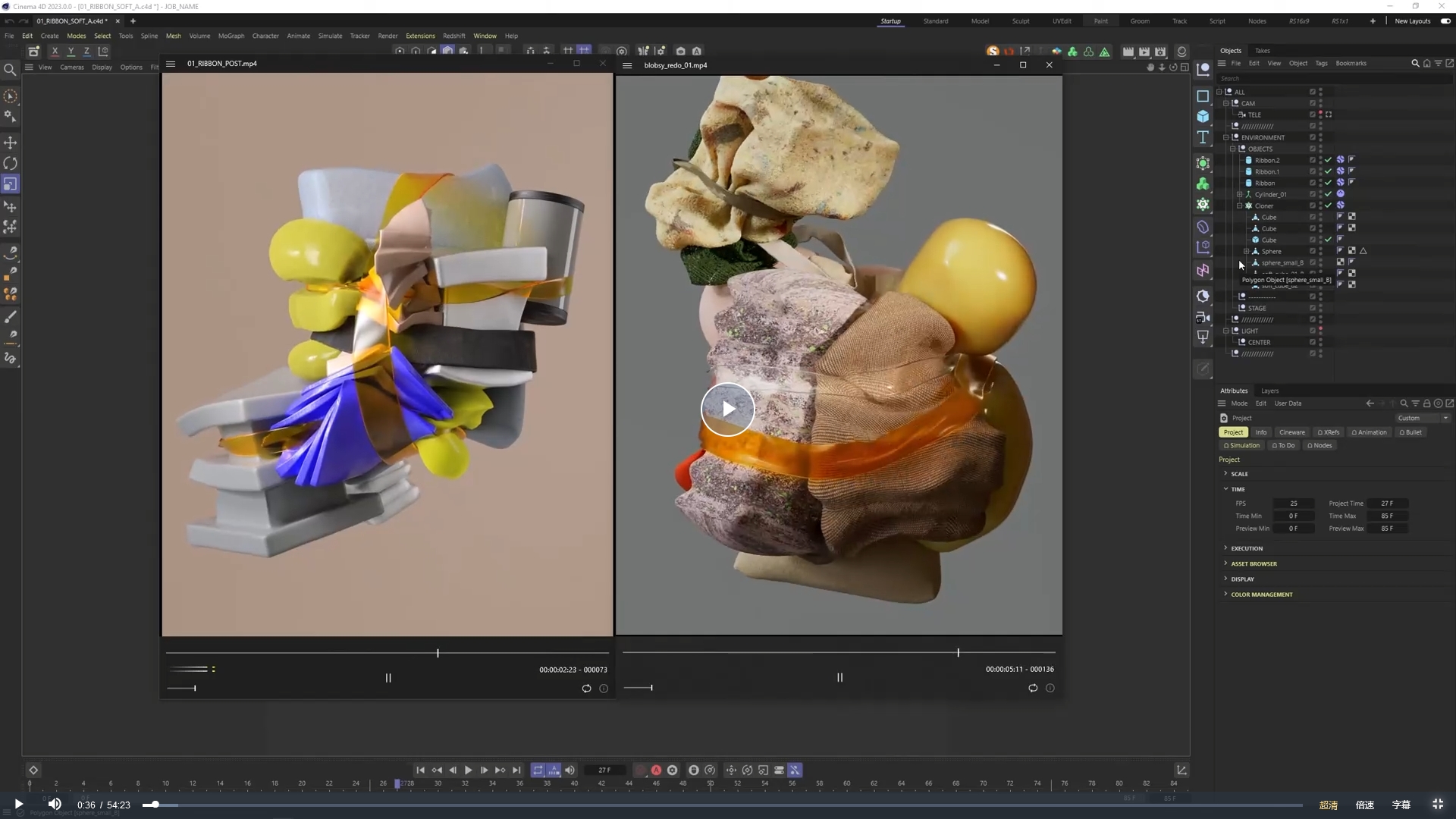The width and height of the screenshot is (1456, 819).
Task: Collapse the LIGHT group
Action: pos(1226,331)
